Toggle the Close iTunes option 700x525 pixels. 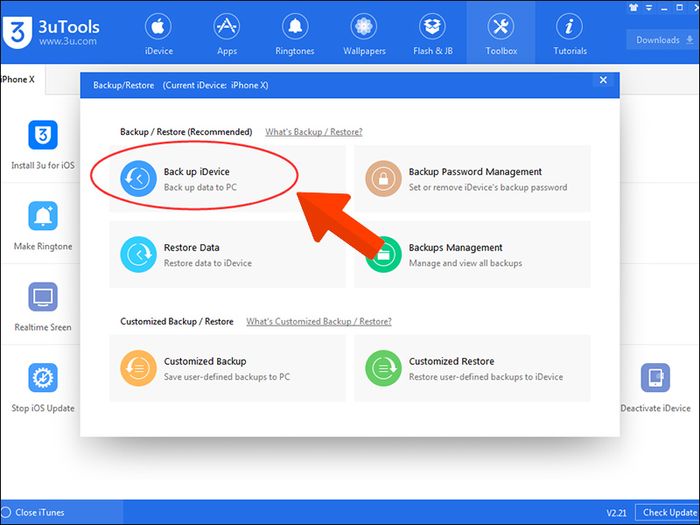33,512
